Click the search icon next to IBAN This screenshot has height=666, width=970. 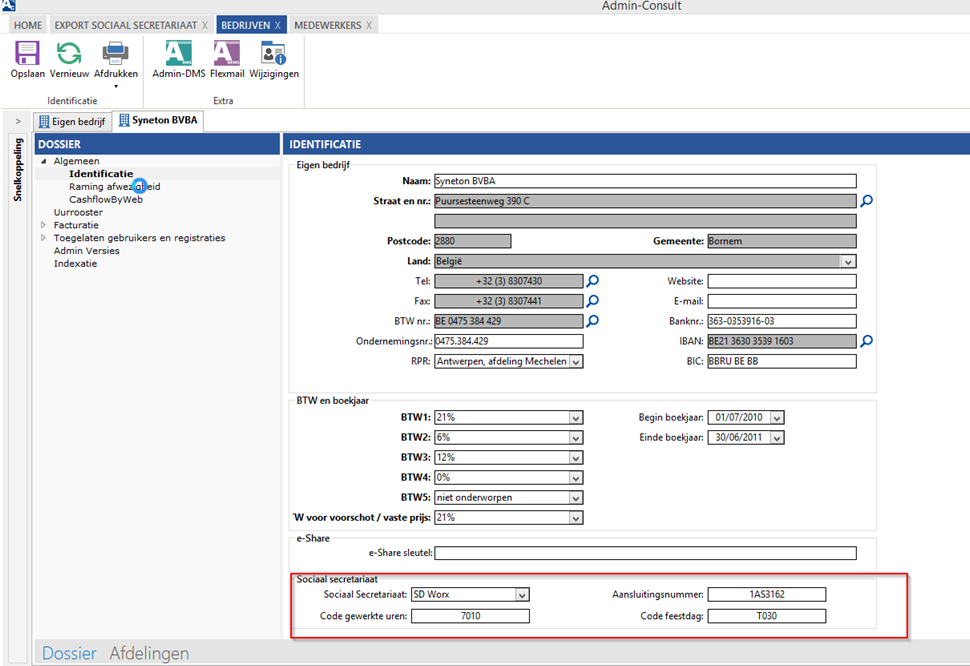click(x=867, y=341)
